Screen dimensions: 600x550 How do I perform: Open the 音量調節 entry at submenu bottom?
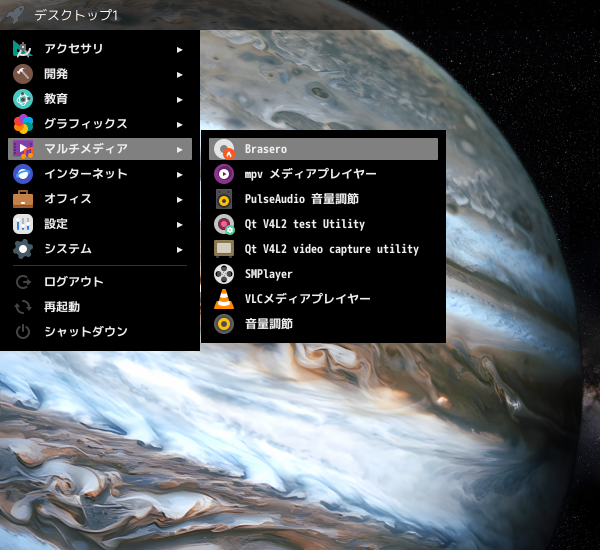coord(323,324)
